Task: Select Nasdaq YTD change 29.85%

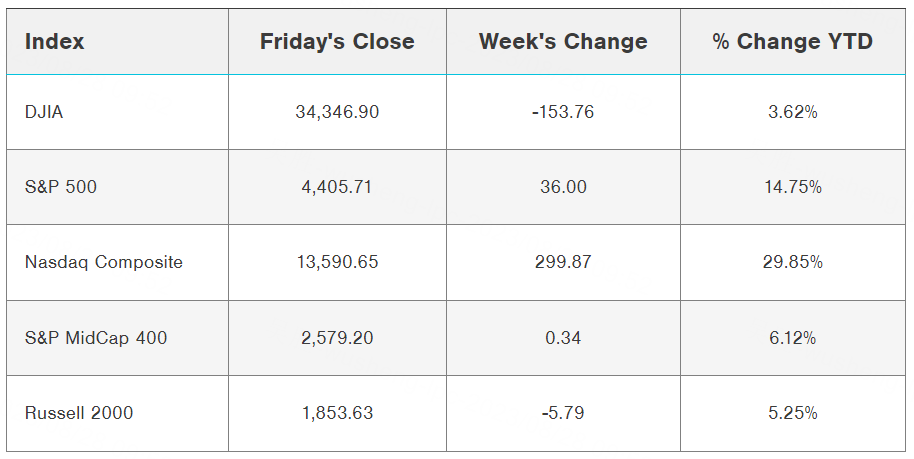Action: point(793,262)
